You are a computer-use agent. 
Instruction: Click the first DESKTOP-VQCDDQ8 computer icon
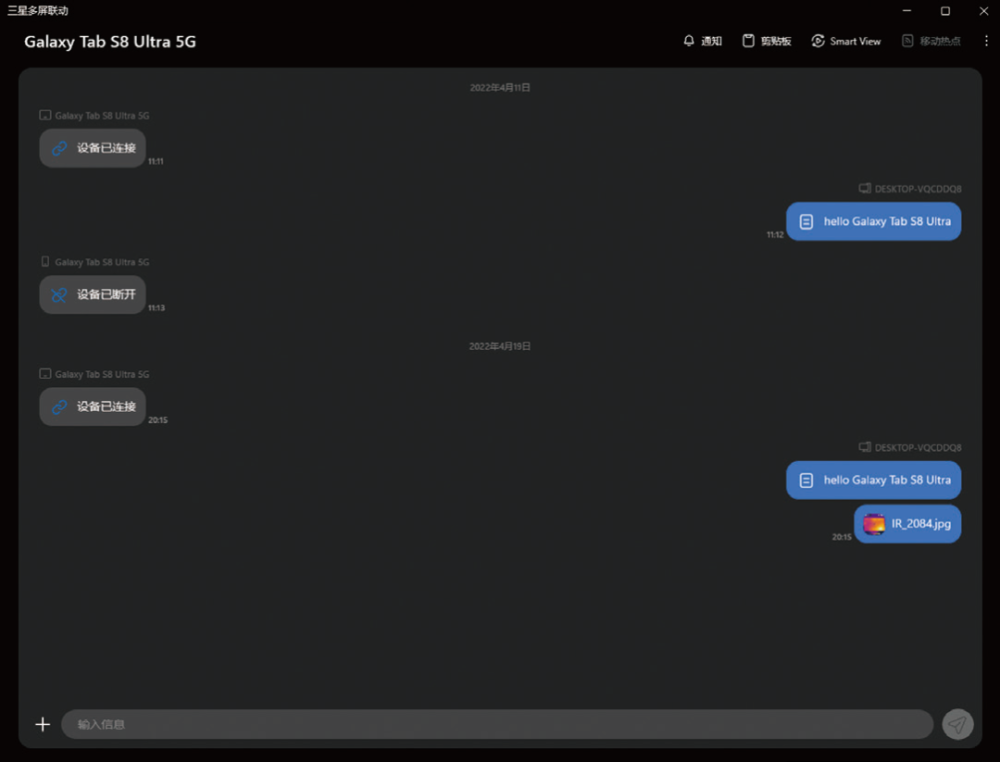865,188
